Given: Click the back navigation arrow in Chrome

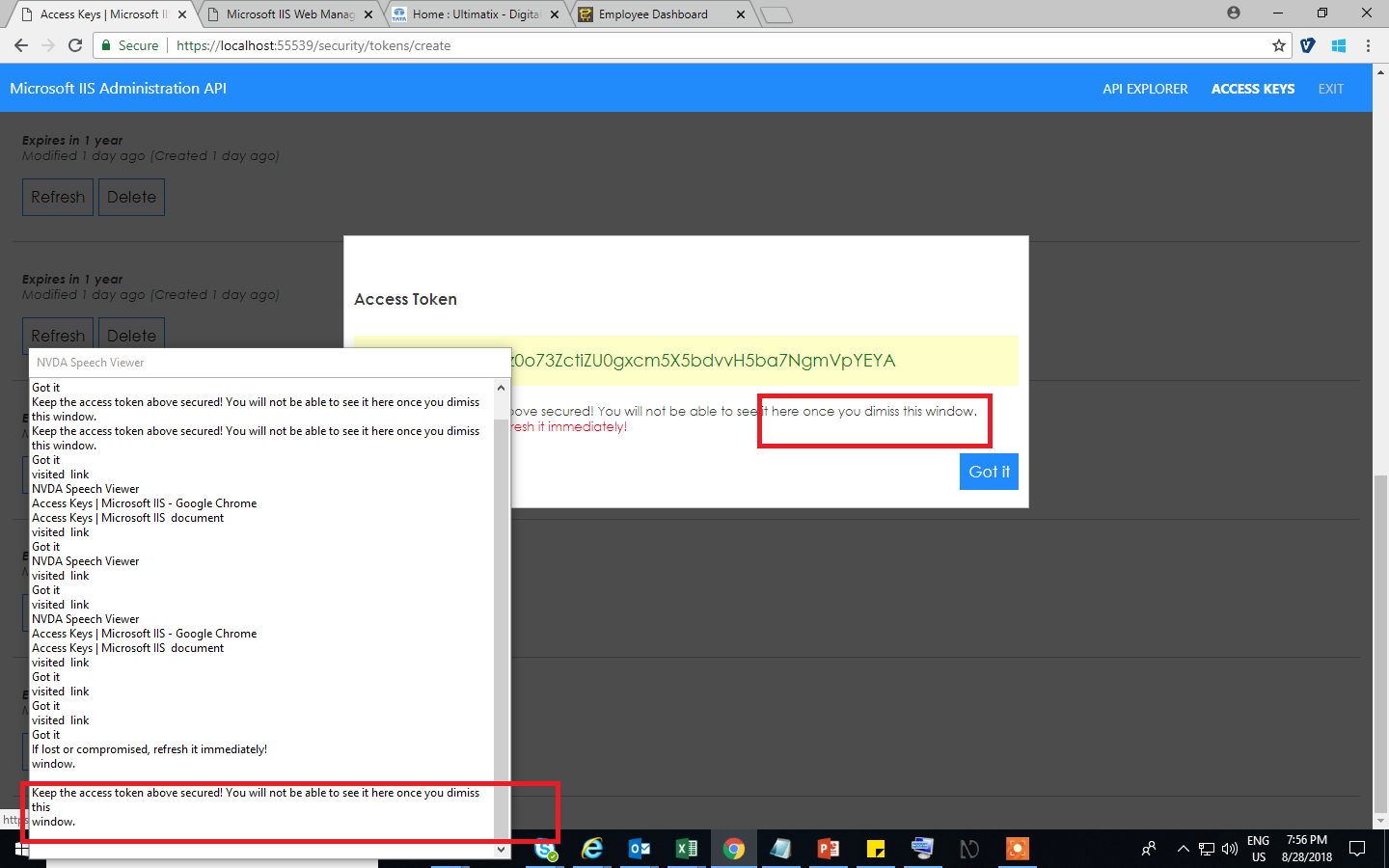Looking at the screenshot, I should (21, 45).
